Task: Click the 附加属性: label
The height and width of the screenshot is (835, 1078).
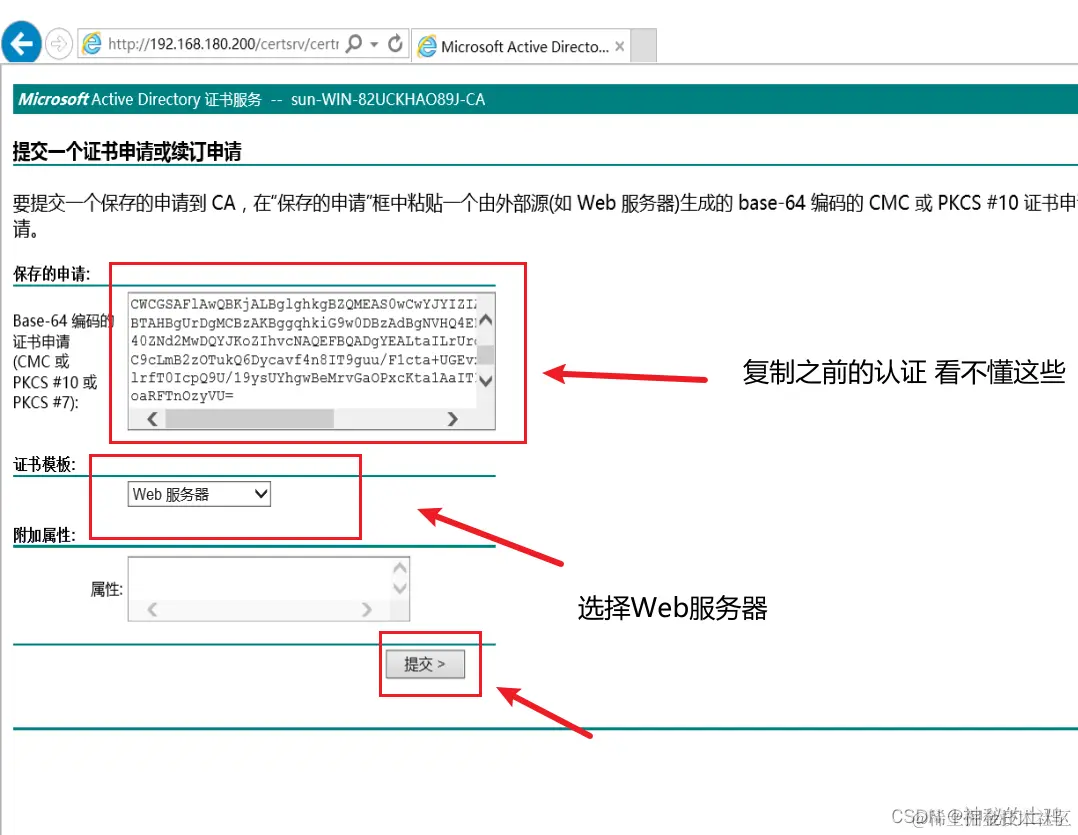Action: tap(44, 535)
